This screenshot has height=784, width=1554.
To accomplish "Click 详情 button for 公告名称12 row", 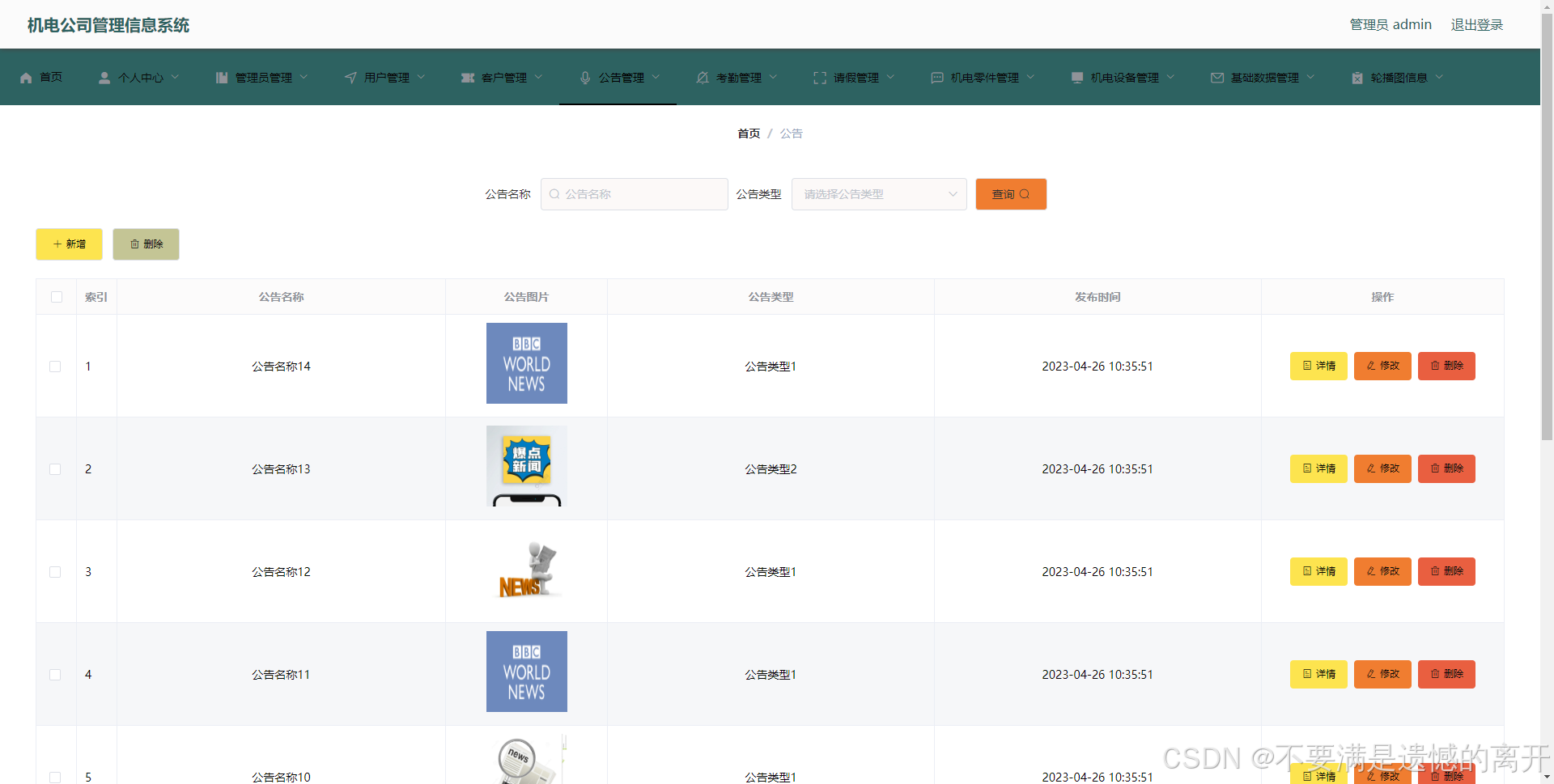I will [x=1318, y=571].
